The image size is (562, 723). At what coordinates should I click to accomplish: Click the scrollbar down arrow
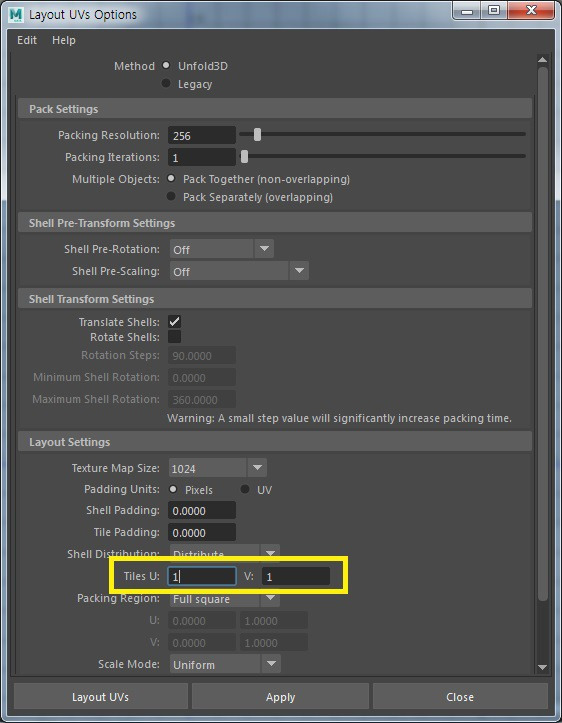tap(543, 667)
